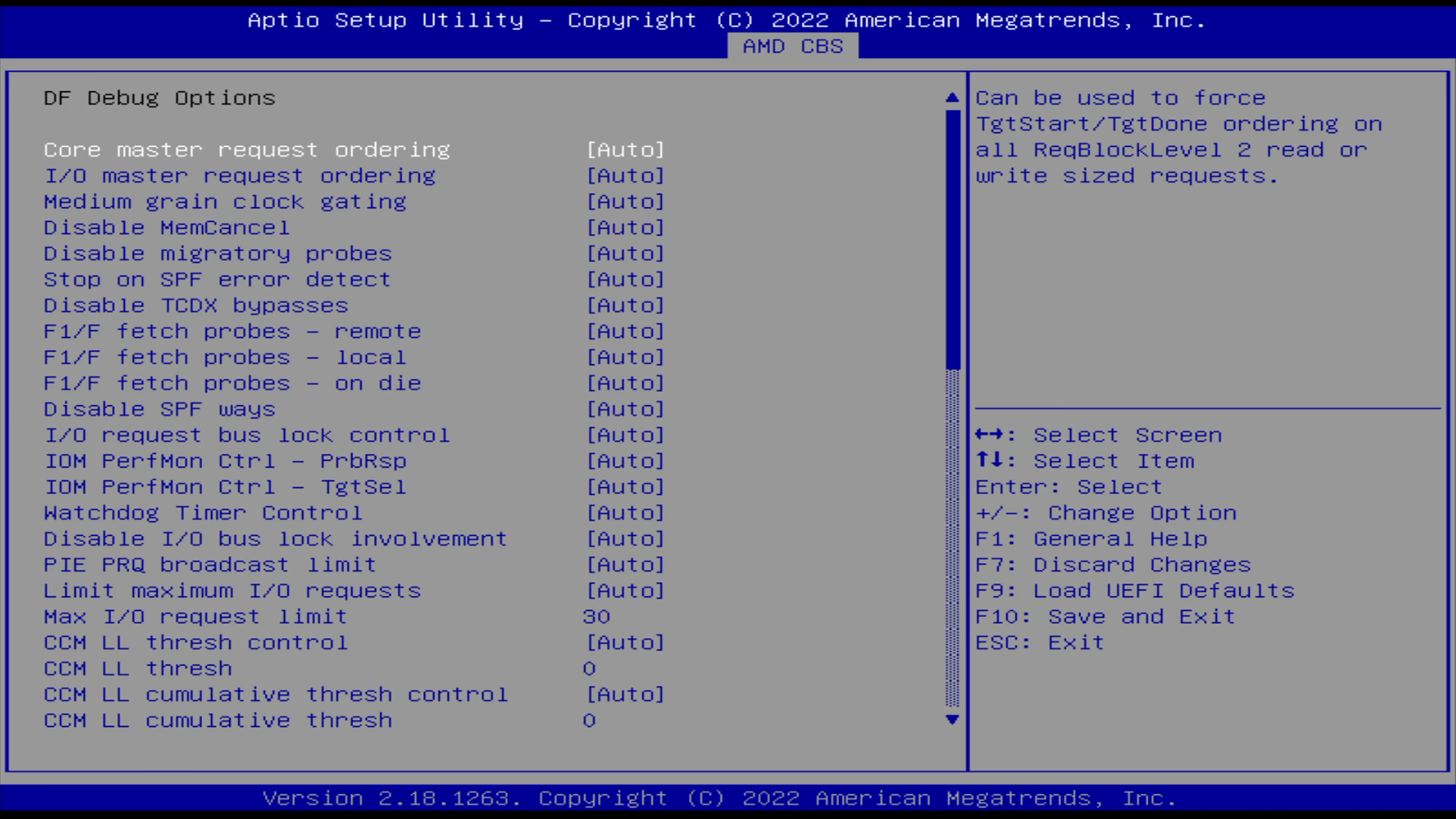1456x819 pixels.
Task: Click the F9: Load UEFI Defaults hint
Action: 1135,591
